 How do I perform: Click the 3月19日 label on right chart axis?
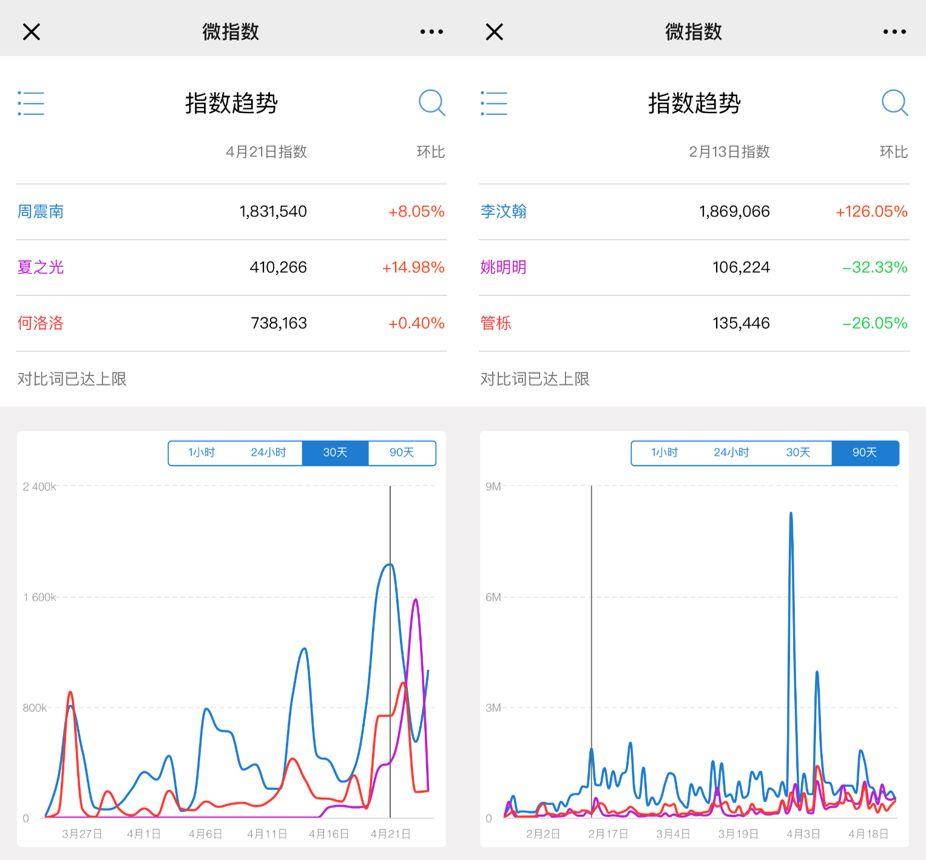coord(738,833)
